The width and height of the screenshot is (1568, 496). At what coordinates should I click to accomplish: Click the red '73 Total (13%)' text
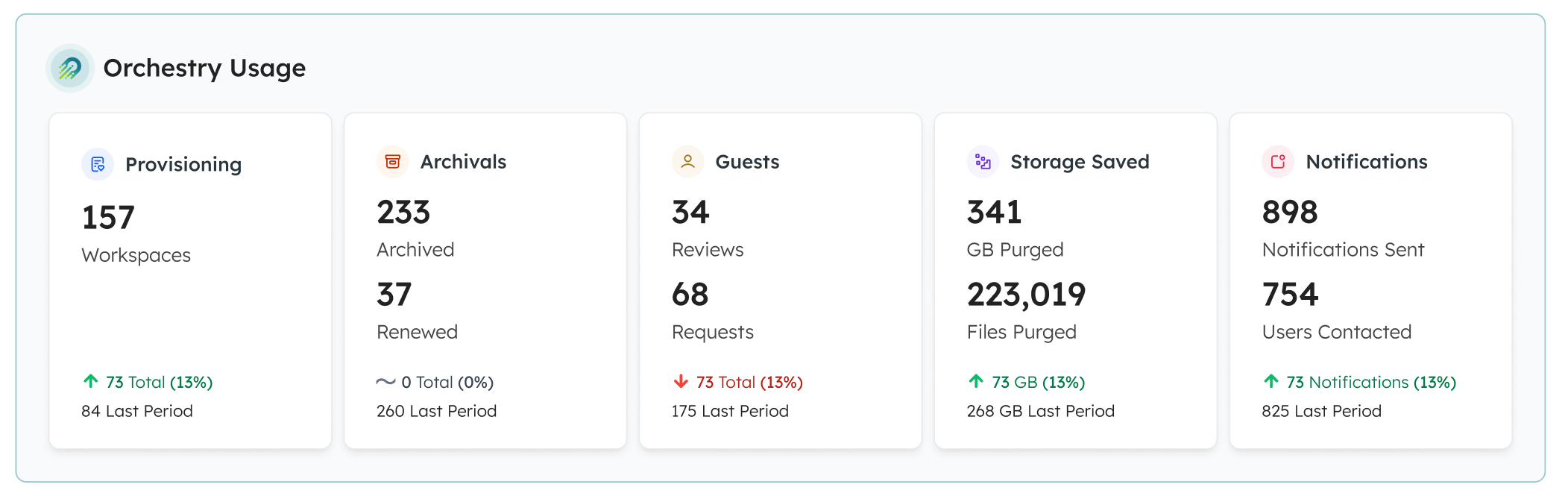tap(749, 382)
